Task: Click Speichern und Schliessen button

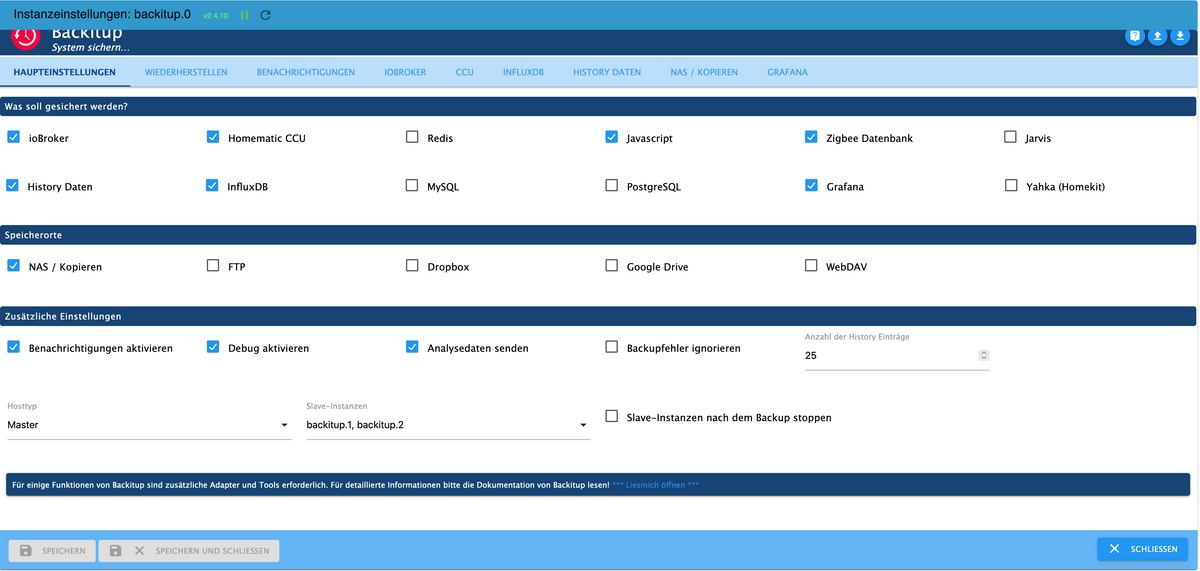Action: (189, 550)
